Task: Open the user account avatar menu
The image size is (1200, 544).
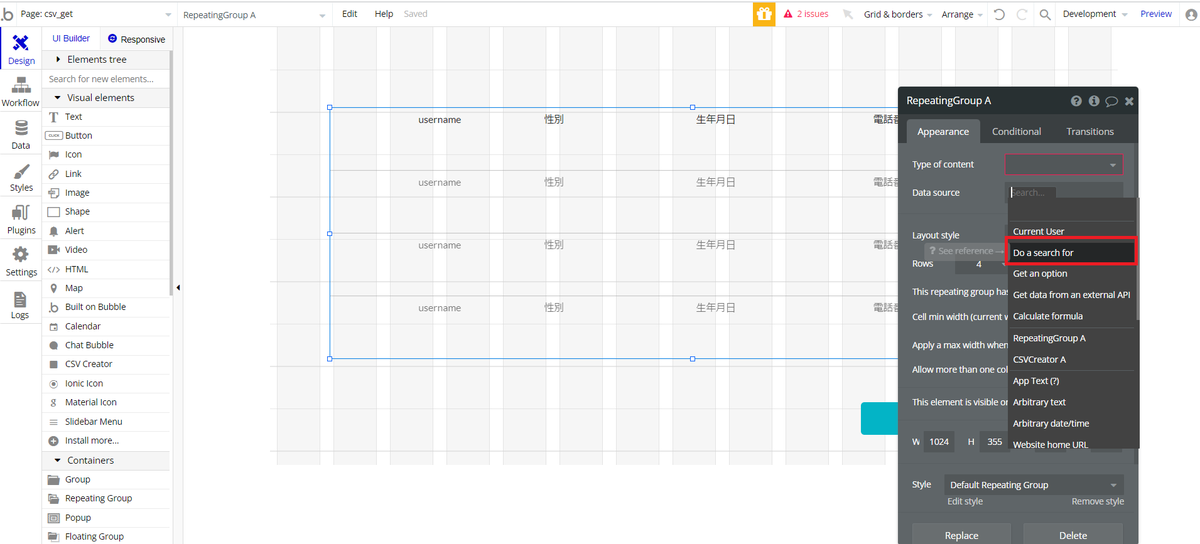Action: pos(1192,14)
